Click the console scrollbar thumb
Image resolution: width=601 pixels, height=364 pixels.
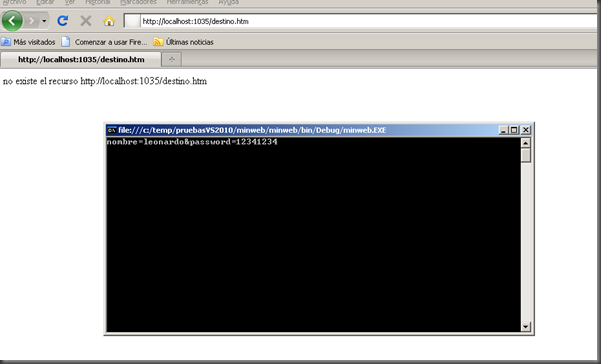click(x=526, y=156)
